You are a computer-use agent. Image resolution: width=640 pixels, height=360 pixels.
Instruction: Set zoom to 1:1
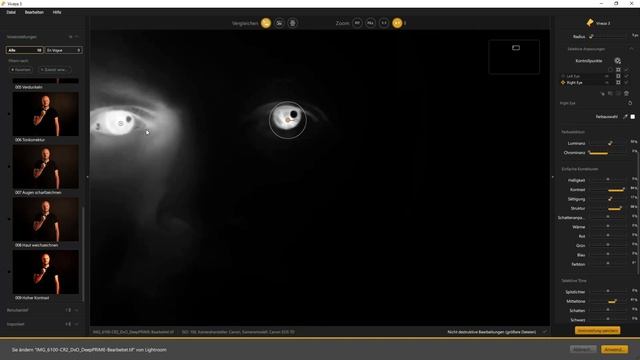[384, 23]
